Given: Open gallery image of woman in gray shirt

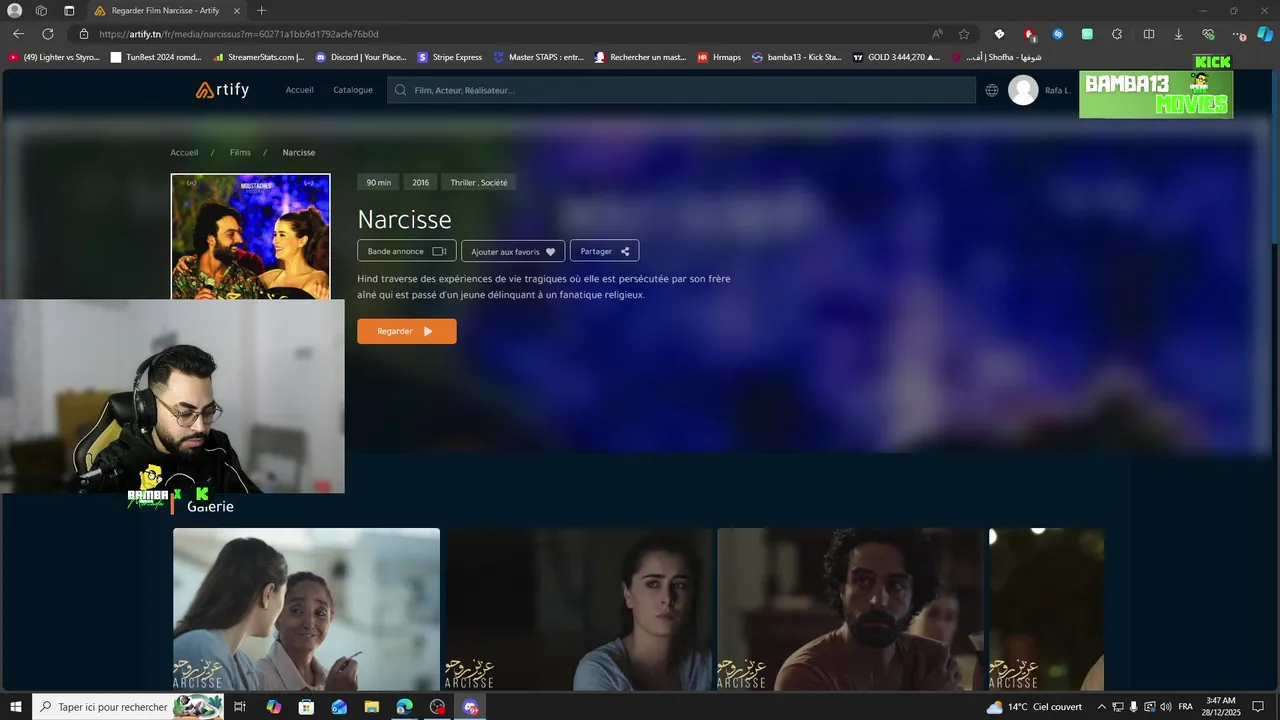Looking at the screenshot, I should click(x=580, y=609).
